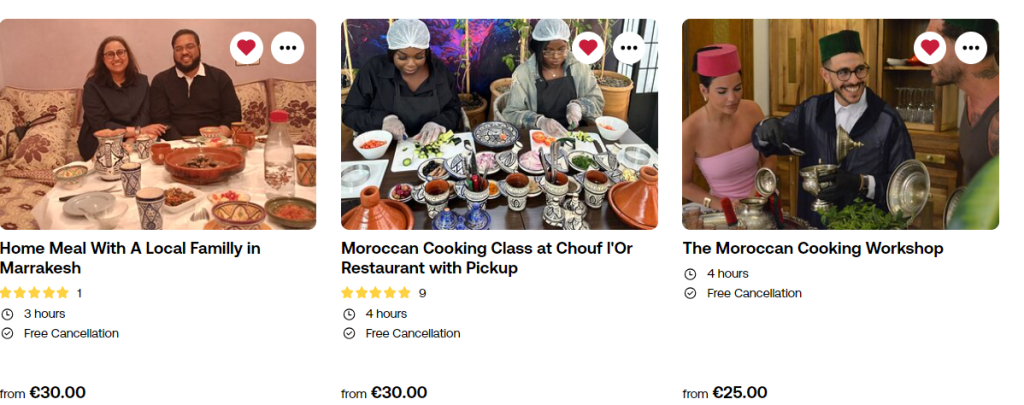Viewport: 1024px width, 405px height.
Task: Toggle heart favorite on Chouf l'Or class
Action: [x=588, y=47]
